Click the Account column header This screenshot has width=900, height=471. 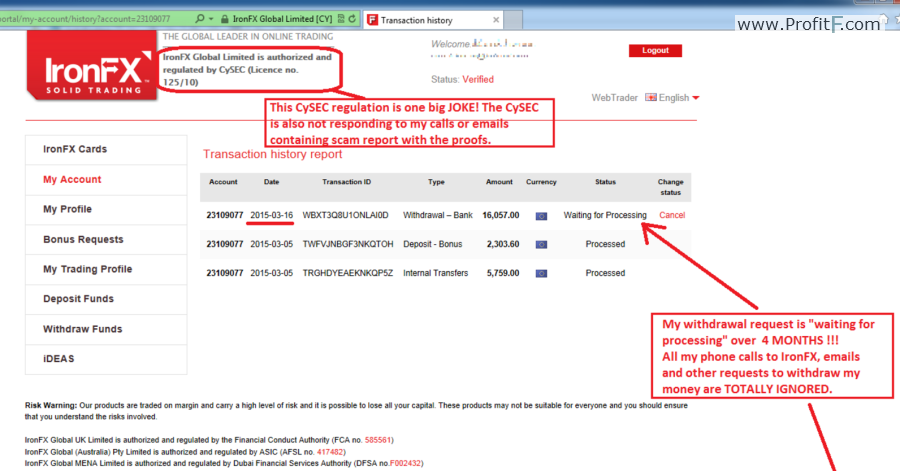coord(223,182)
